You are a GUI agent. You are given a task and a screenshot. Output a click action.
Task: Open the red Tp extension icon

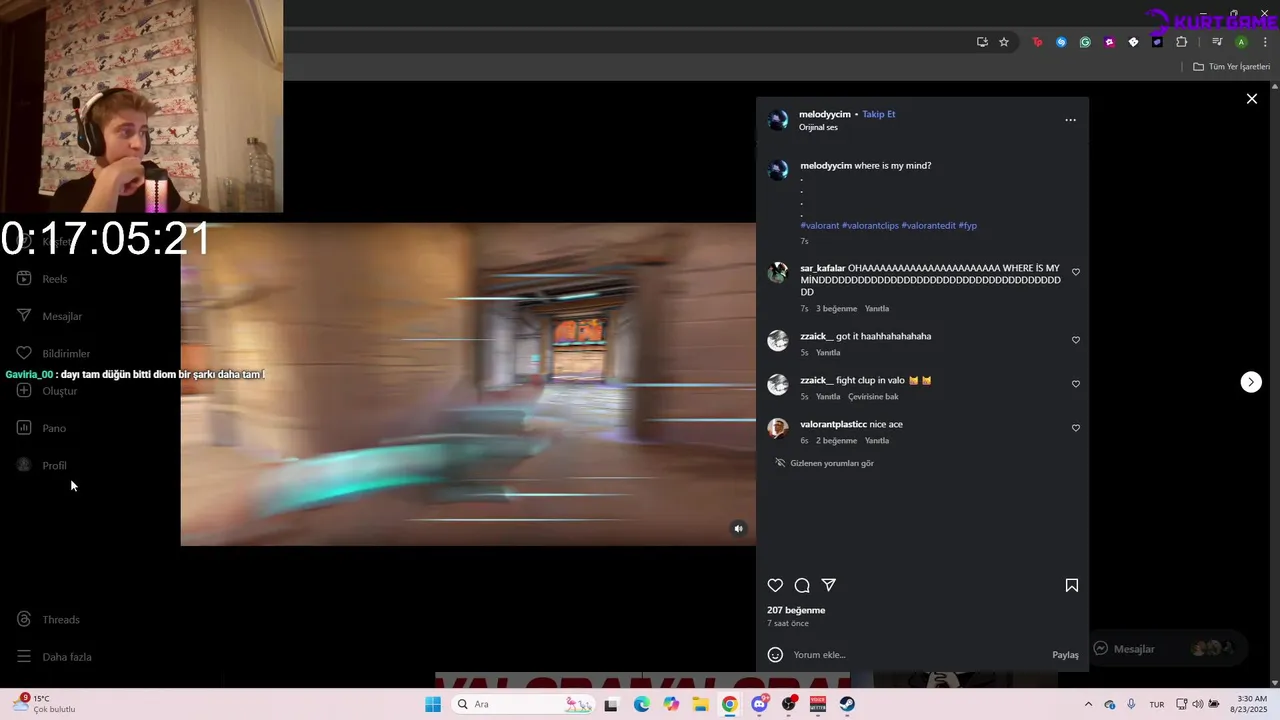(1038, 42)
